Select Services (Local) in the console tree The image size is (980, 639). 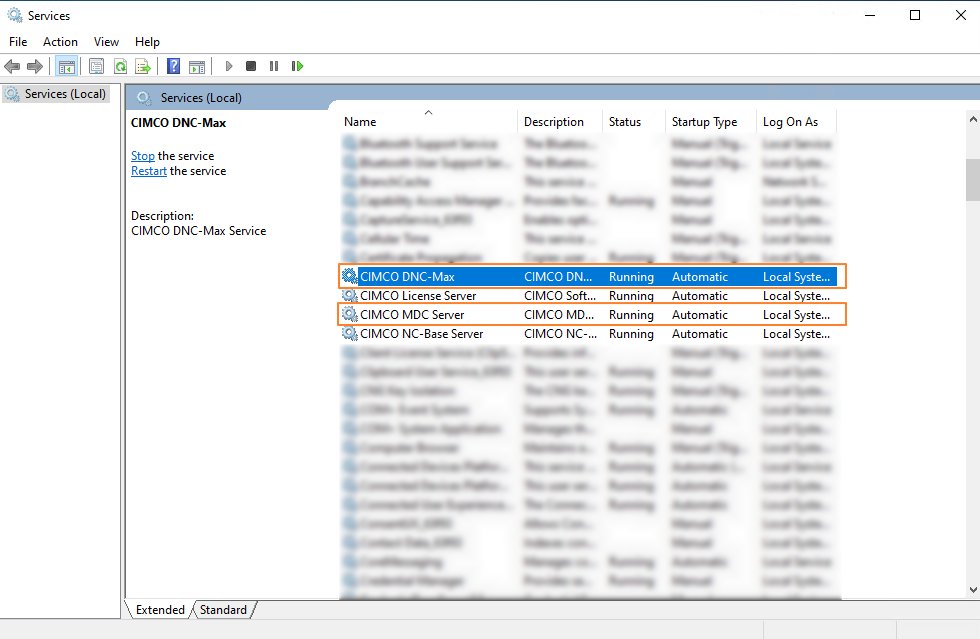click(65, 94)
